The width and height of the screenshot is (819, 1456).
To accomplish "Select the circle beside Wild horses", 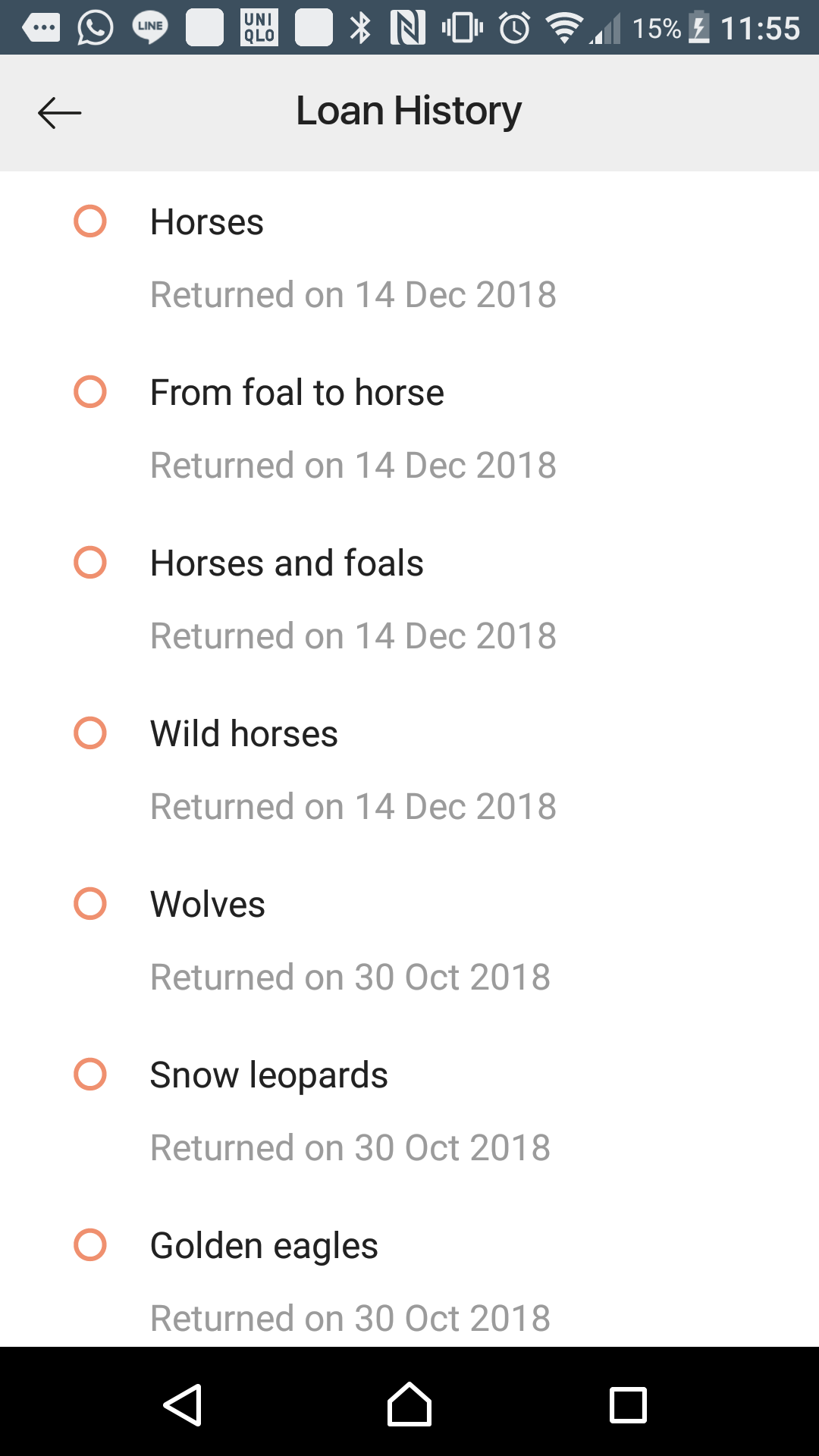I will [x=90, y=733].
